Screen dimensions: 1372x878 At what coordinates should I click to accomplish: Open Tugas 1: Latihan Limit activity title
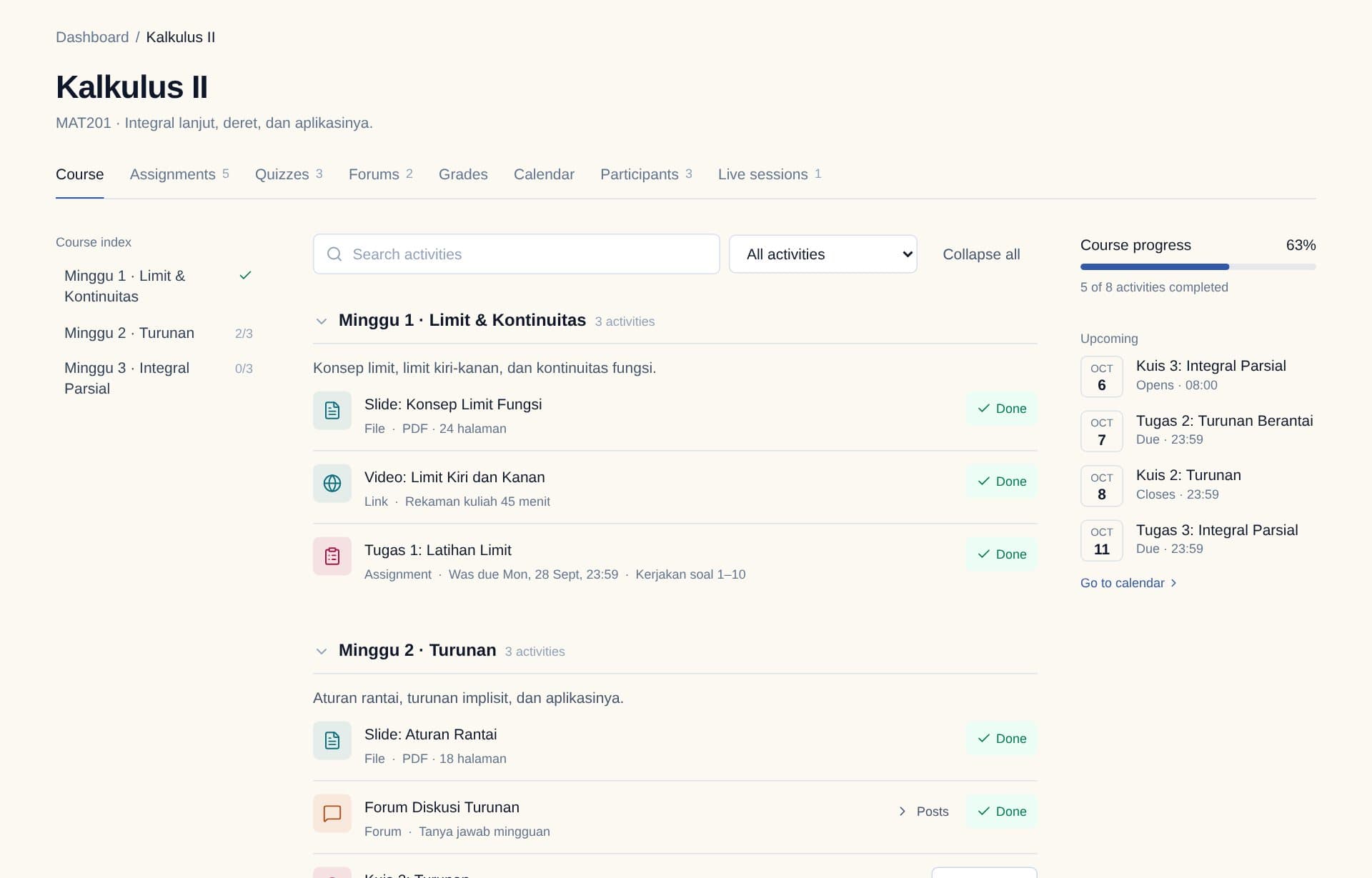coord(438,550)
